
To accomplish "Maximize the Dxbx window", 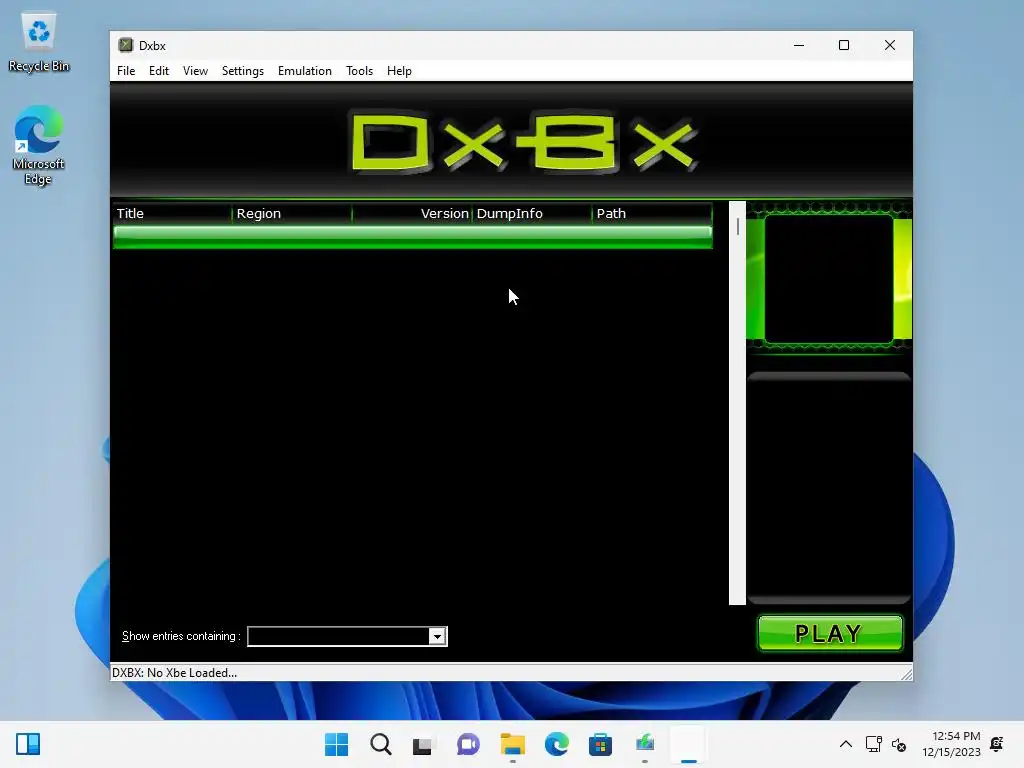I will [844, 45].
